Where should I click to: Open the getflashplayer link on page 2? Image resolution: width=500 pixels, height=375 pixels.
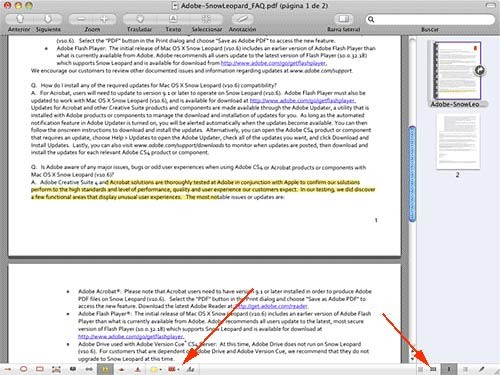click(131, 336)
